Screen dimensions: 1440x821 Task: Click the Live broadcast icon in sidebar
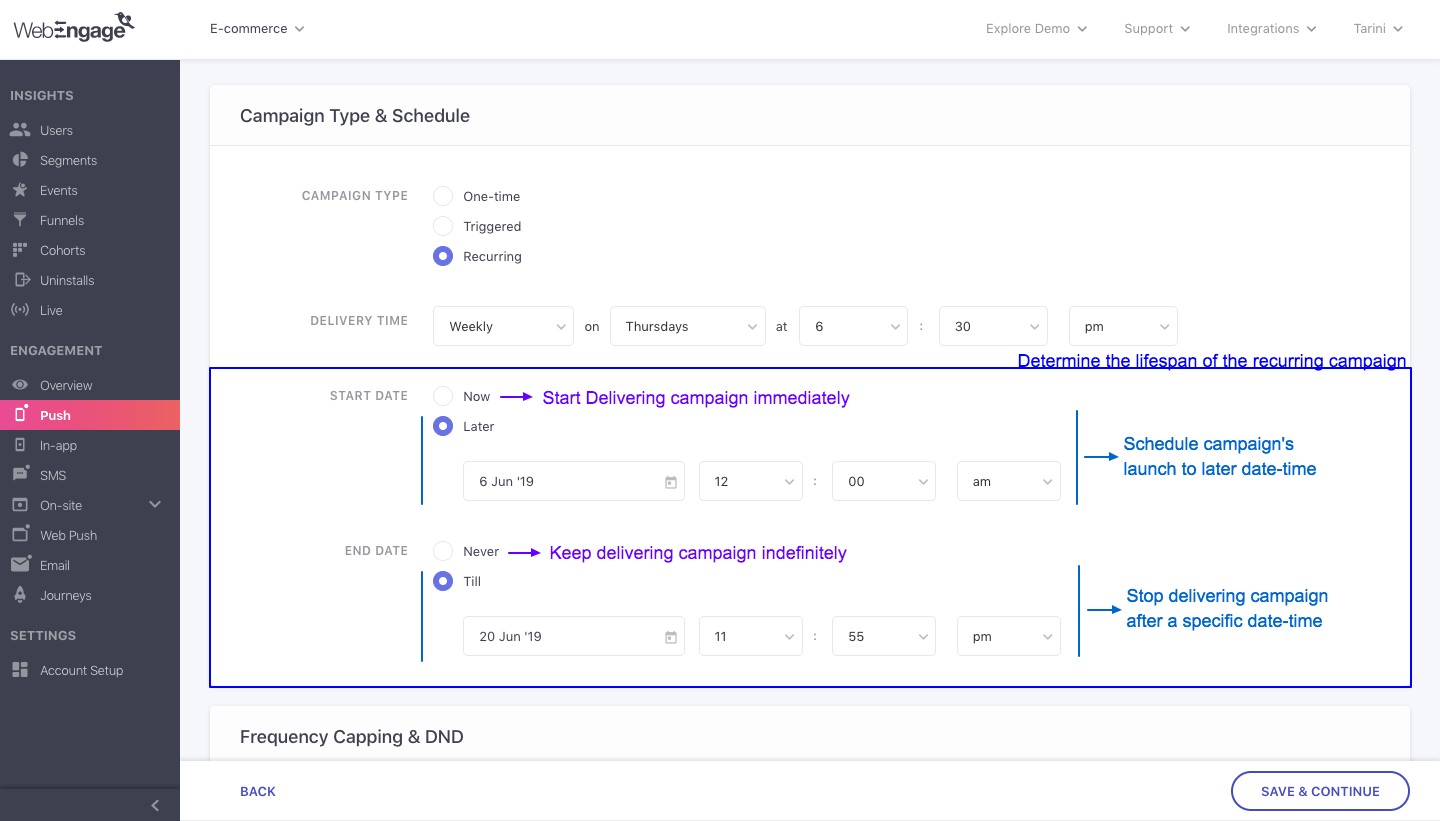20,310
